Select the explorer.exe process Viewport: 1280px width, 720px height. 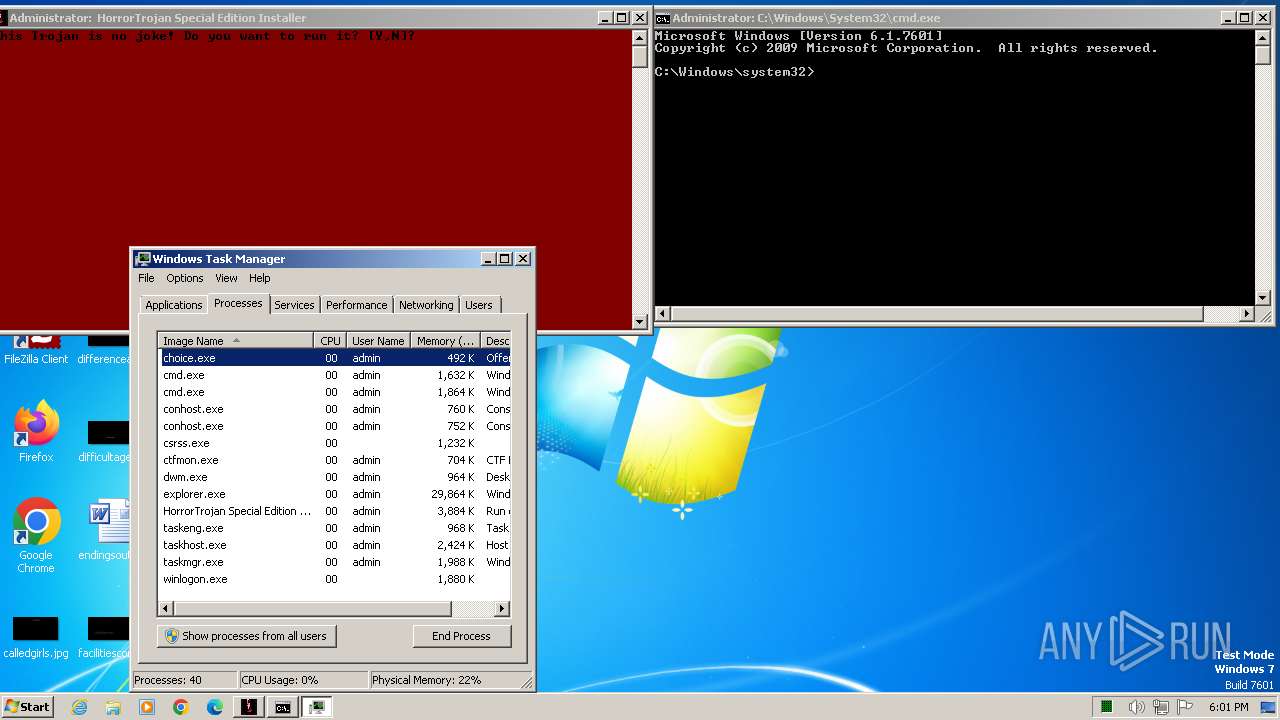pyautogui.click(x=335, y=494)
